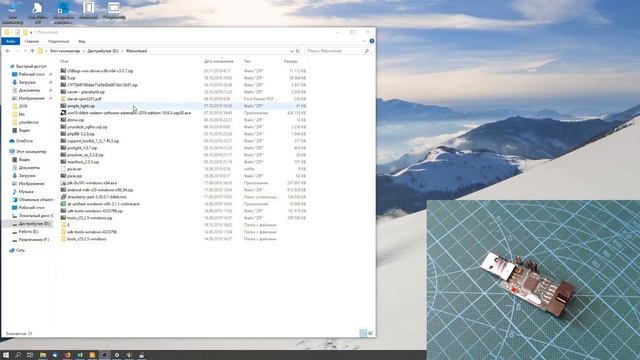The height and width of the screenshot is (360, 640).
Task: Switch to the Главная ribbon tab
Action: pyautogui.click(x=31, y=41)
